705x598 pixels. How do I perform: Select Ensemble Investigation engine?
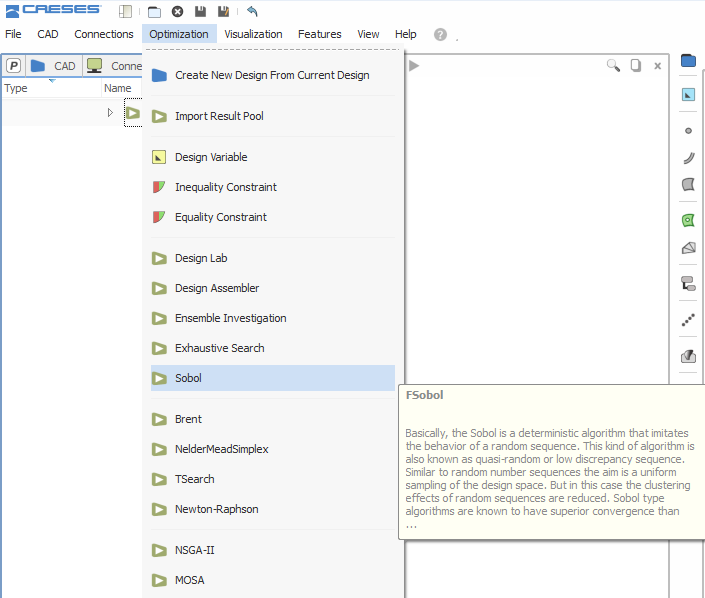[273, 318]
